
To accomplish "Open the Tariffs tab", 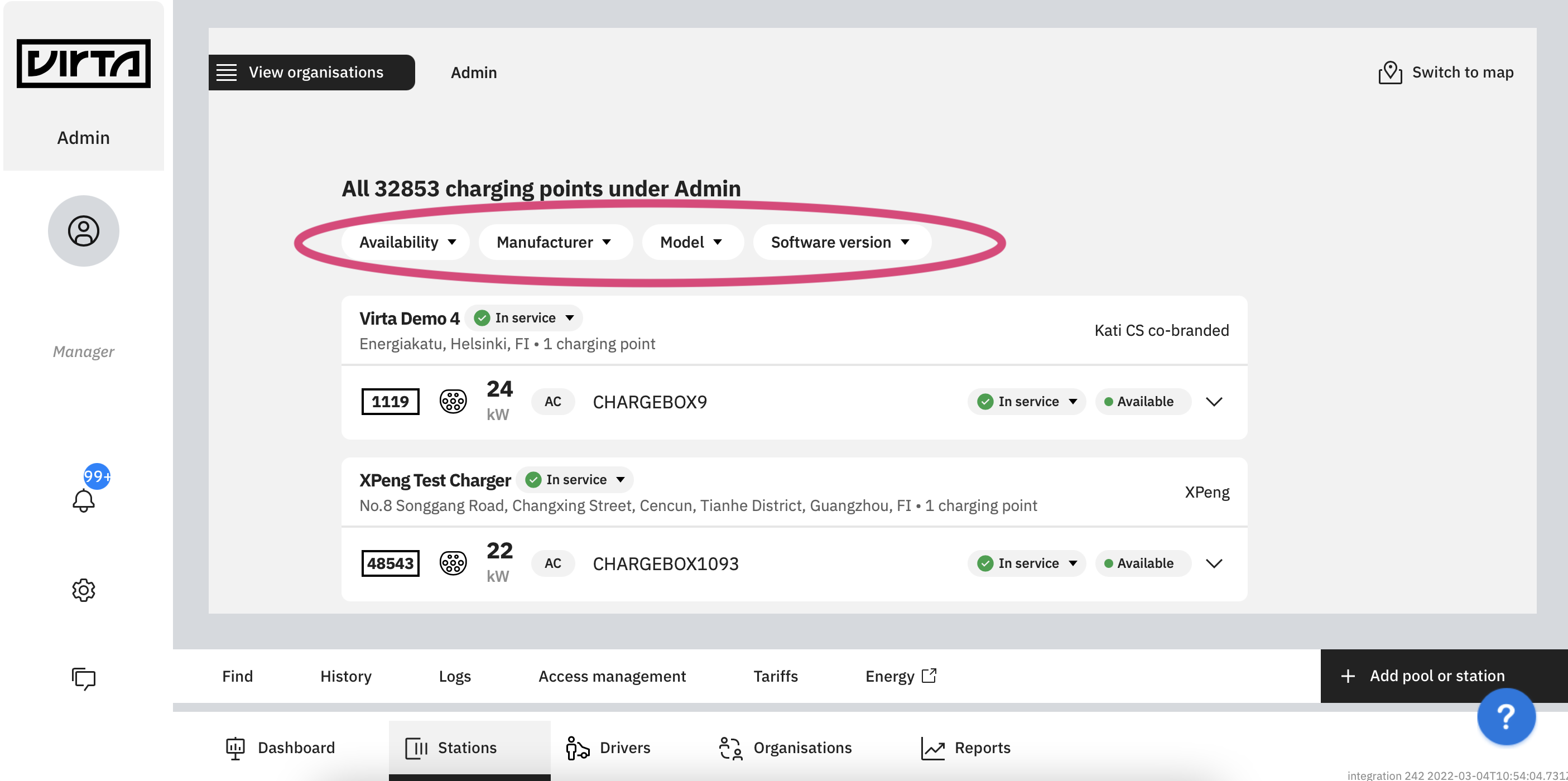I will (776, 676).
